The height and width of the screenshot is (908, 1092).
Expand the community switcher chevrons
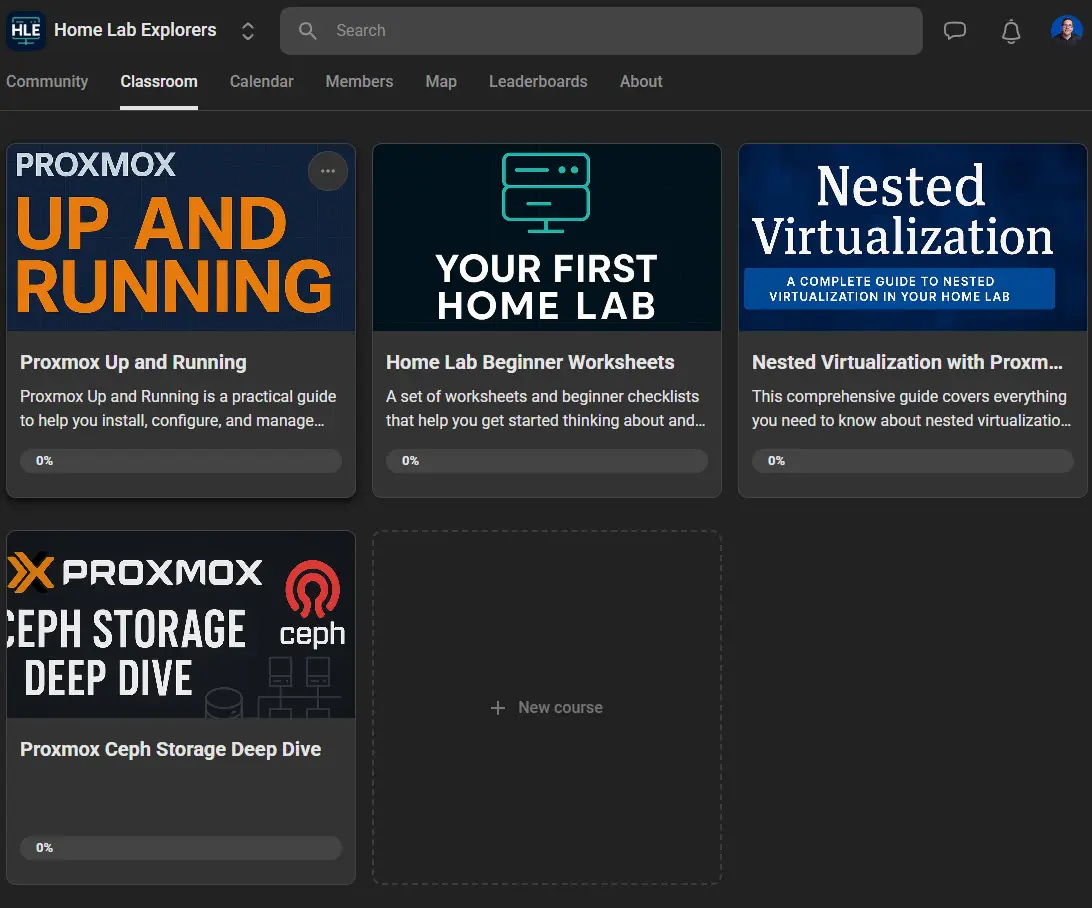[x=247, y=31]
